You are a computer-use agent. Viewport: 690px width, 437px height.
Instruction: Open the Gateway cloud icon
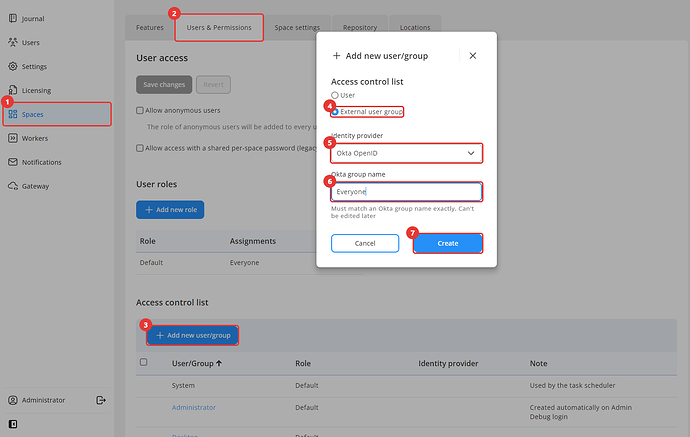tap(13, 186)
